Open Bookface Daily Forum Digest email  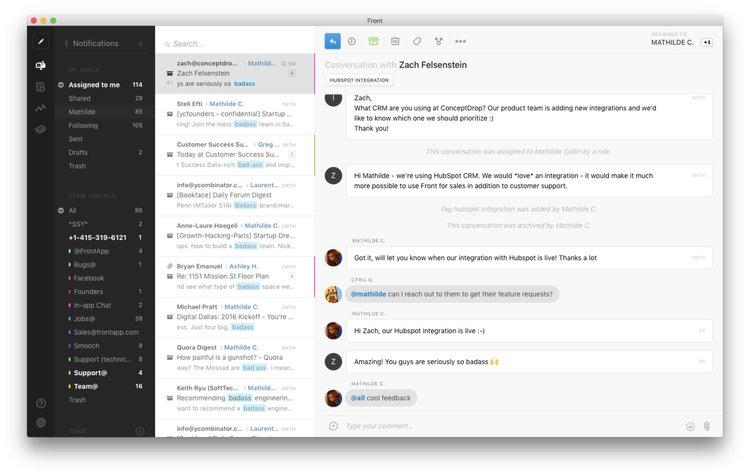[235, 195]
